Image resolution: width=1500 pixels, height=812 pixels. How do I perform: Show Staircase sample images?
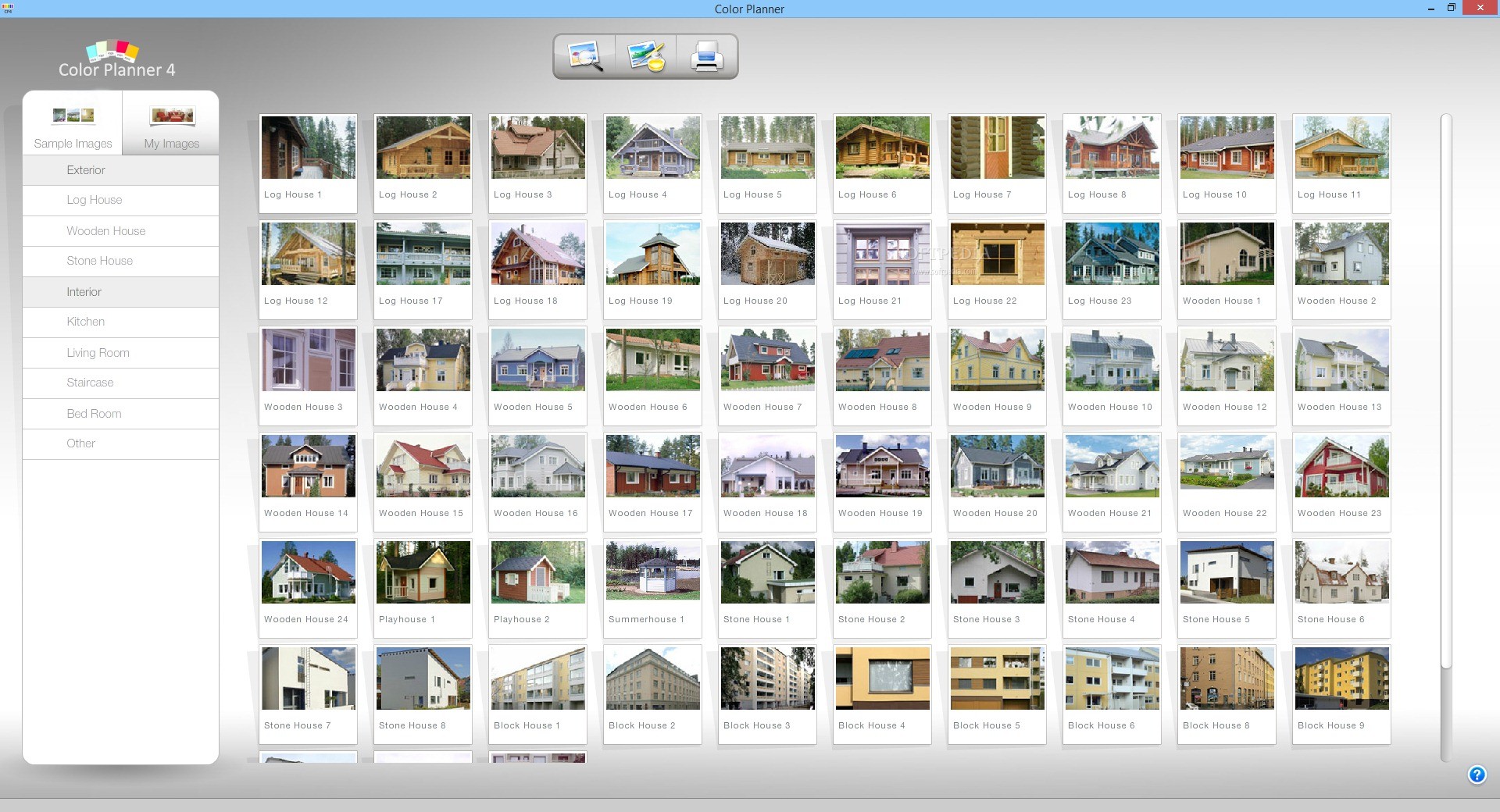pyautogui.click(x=120, y=383)
